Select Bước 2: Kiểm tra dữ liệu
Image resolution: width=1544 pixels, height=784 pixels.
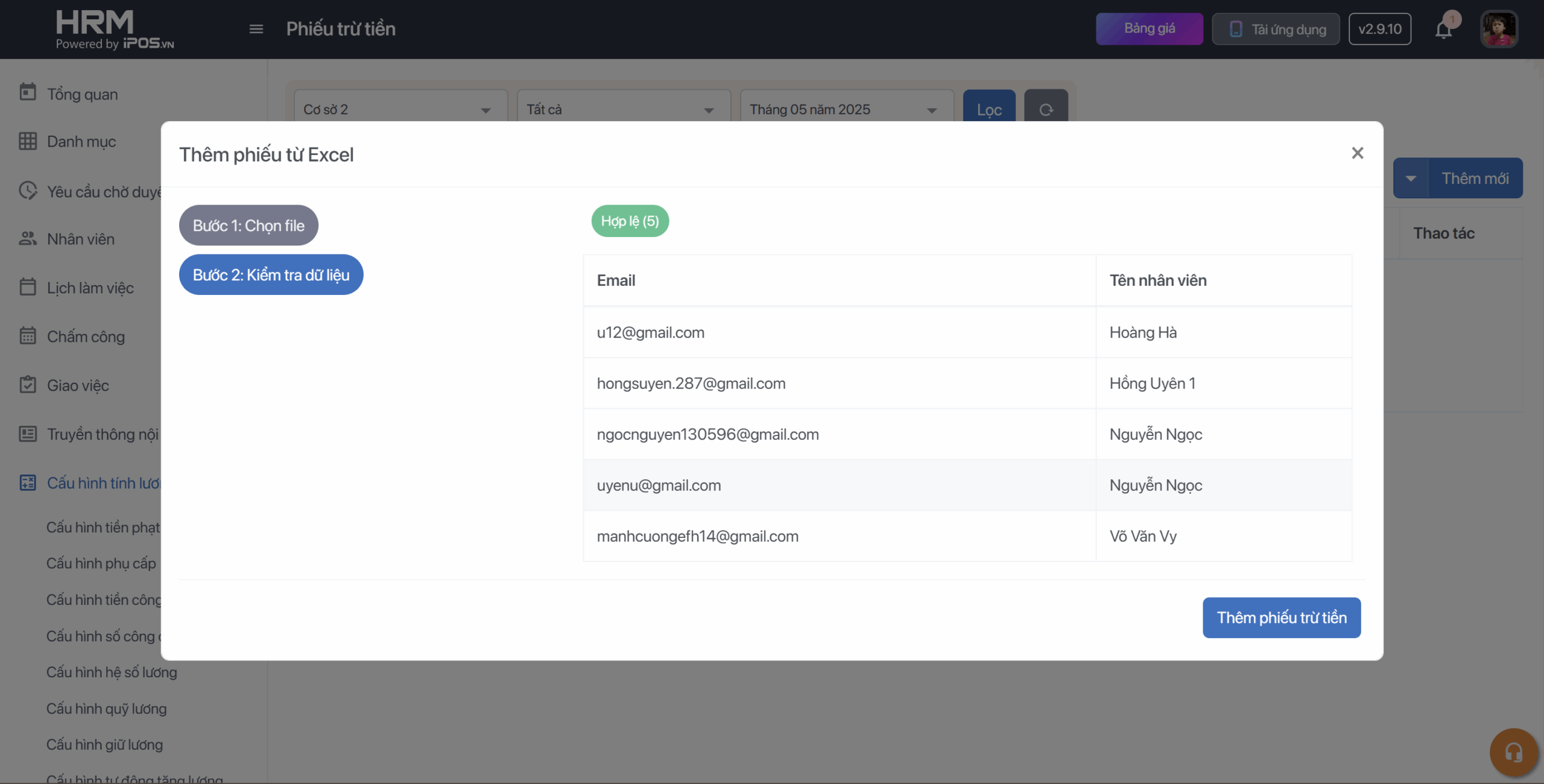point(271,275)
